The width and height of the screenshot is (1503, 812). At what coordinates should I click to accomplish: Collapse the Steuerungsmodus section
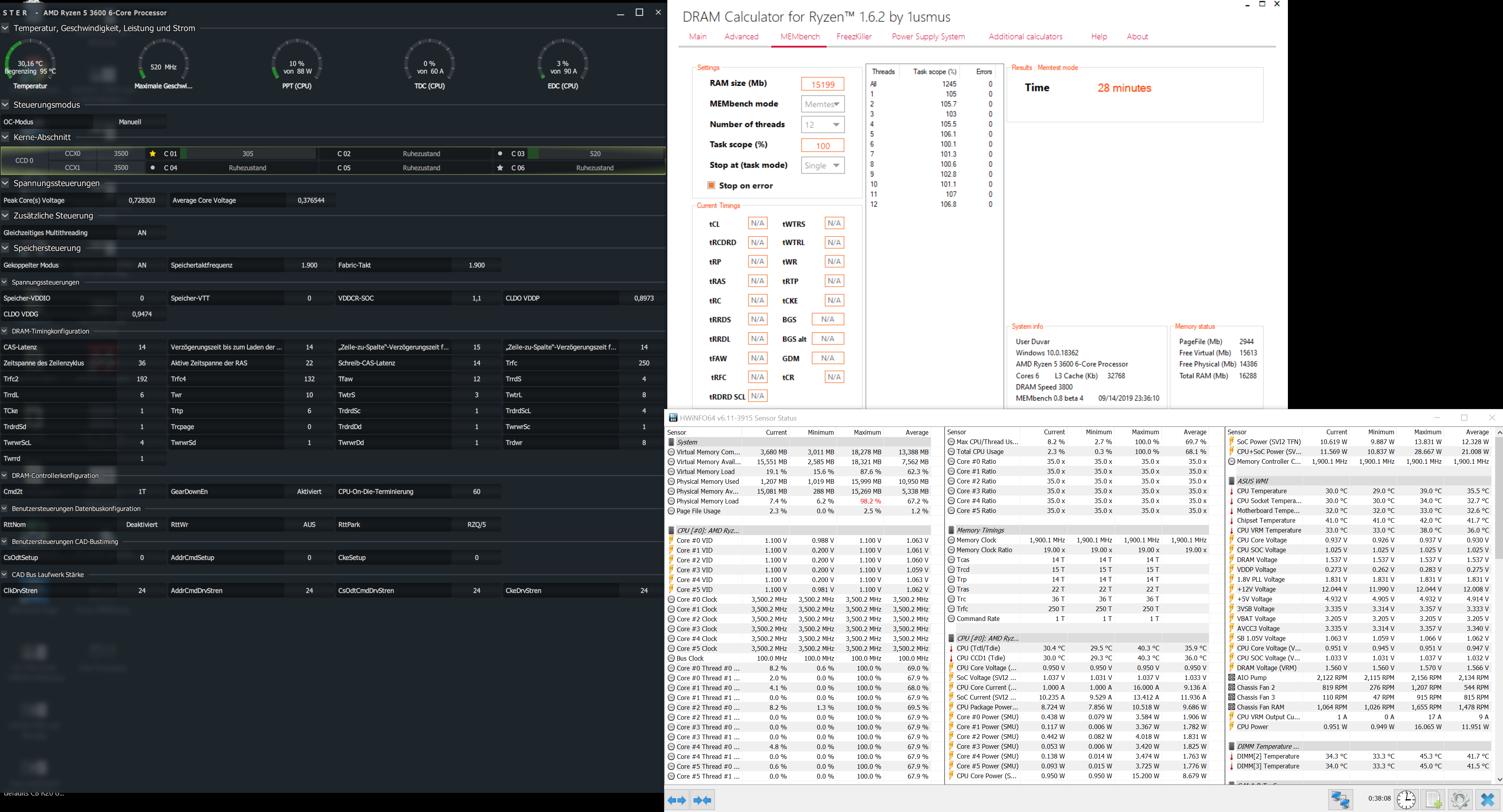(x=5, y=105)
